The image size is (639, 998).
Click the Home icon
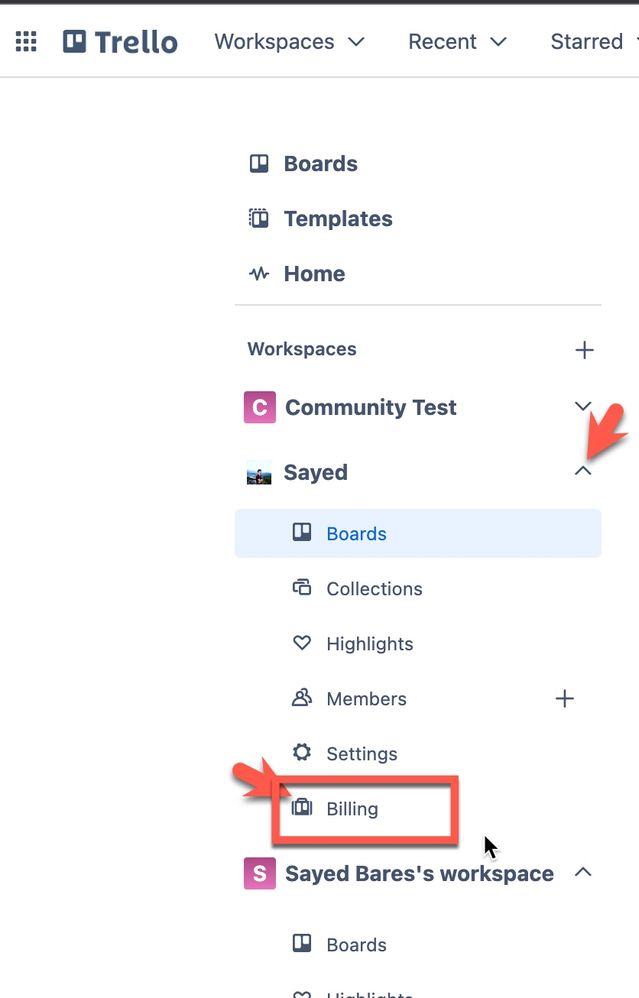coord(259,273)
